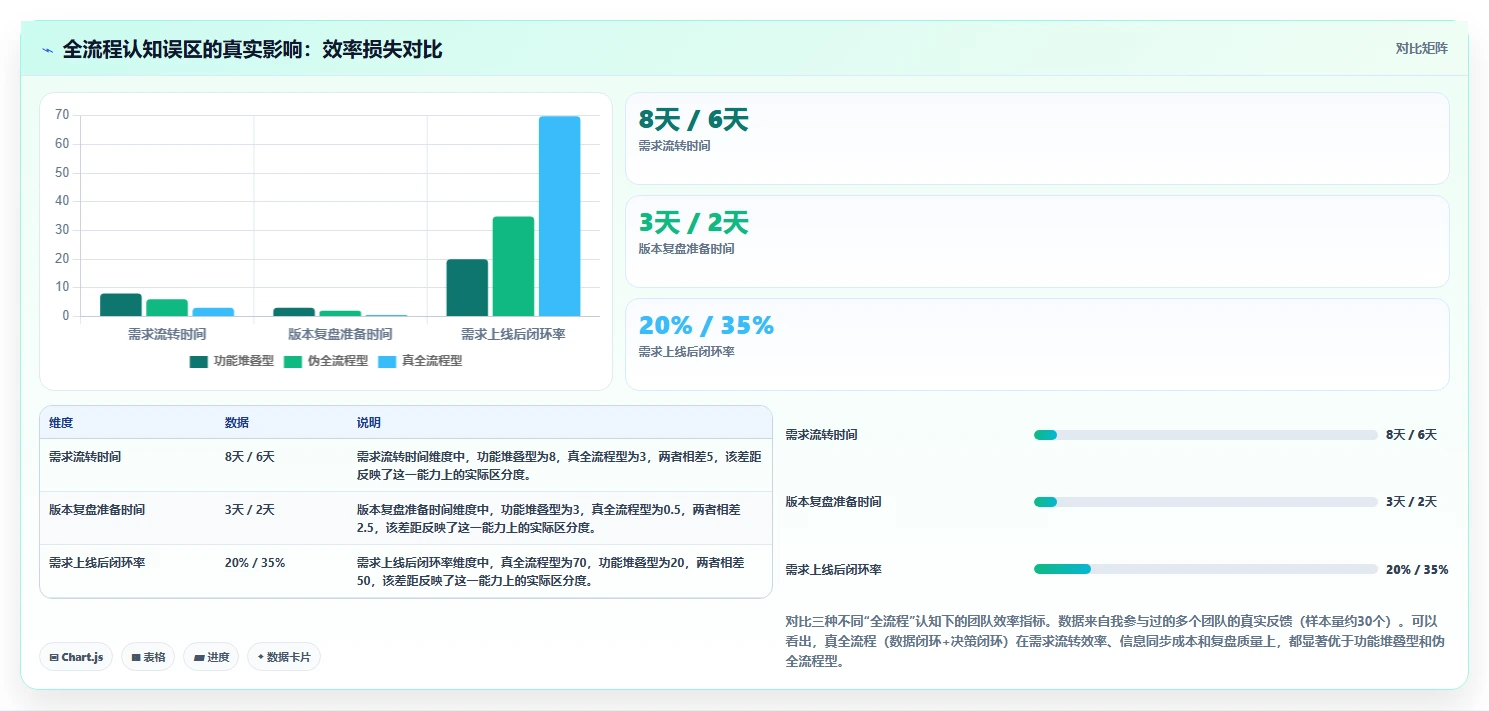Select the 进度 tag chip
Viewport: 1489px width, 711px height.
[x=211, y=657]
